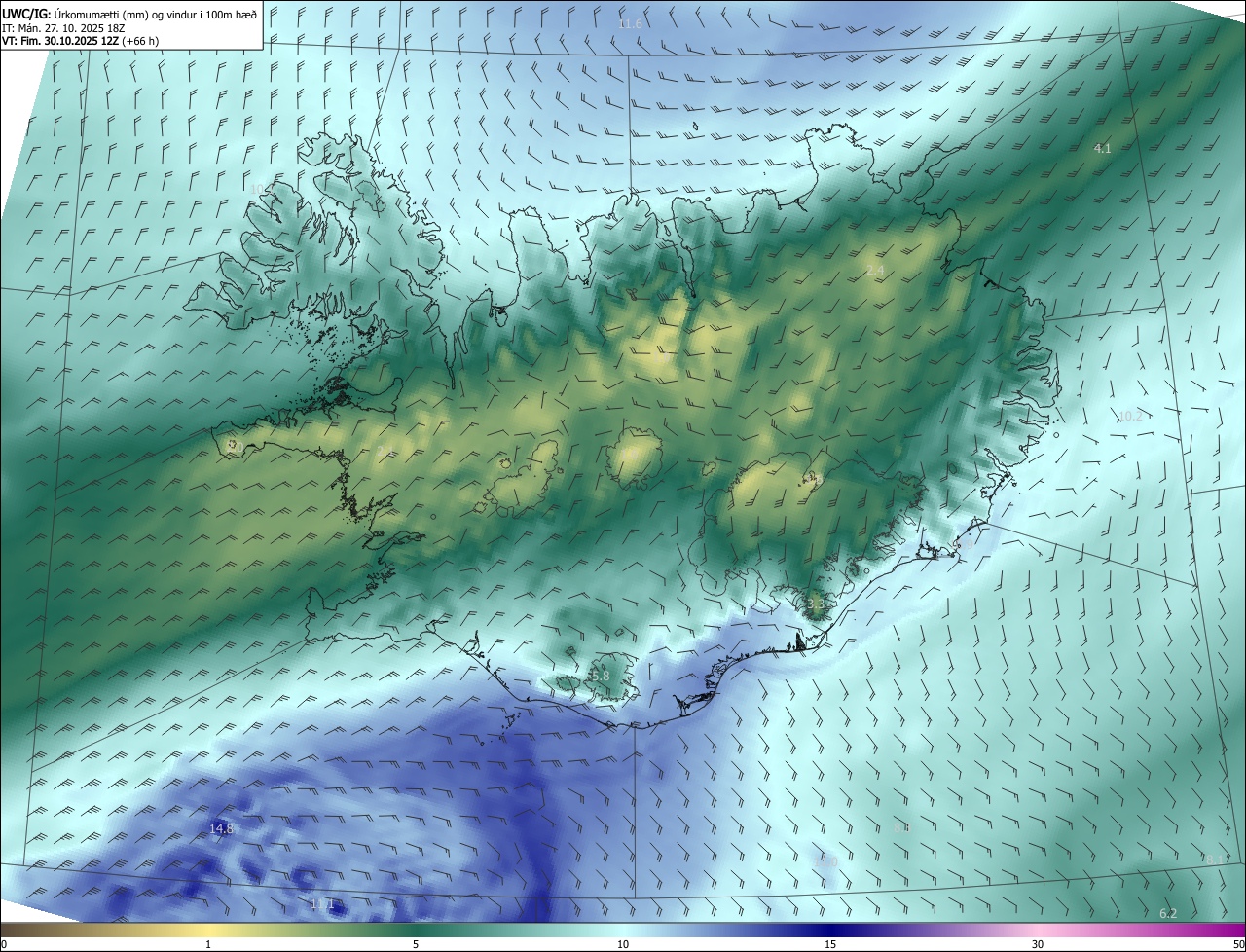Click the 10.2 value east of Iceland

click(1129, 416)
